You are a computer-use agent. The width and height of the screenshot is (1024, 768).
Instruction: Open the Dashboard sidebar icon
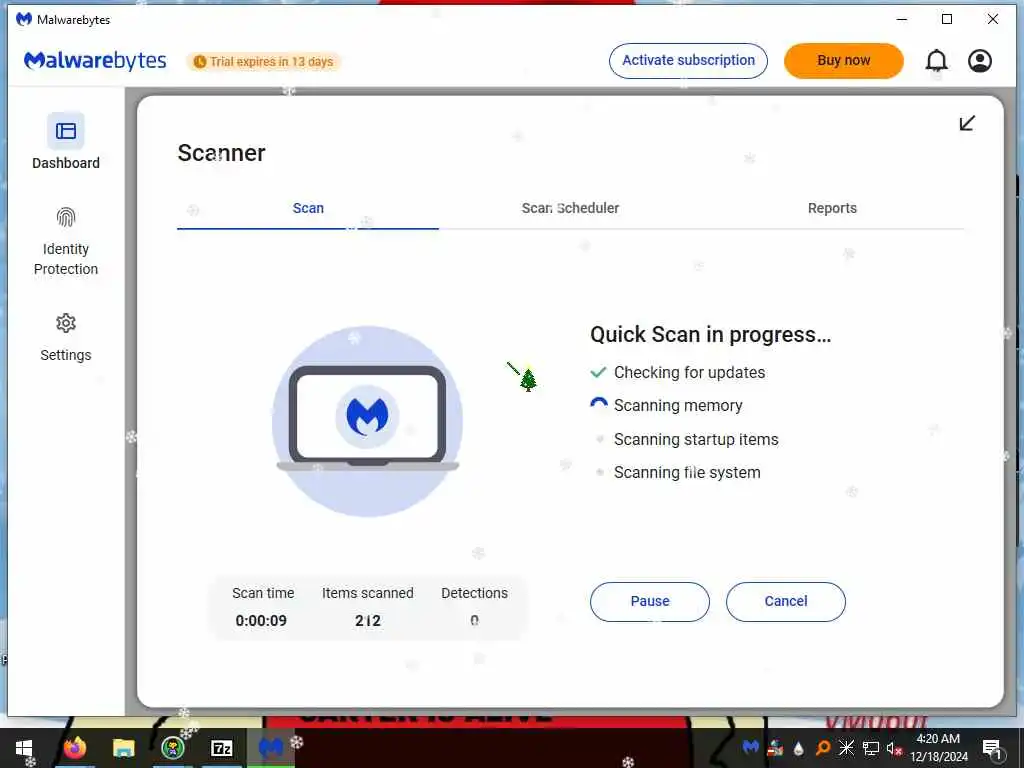coord(66,131)
